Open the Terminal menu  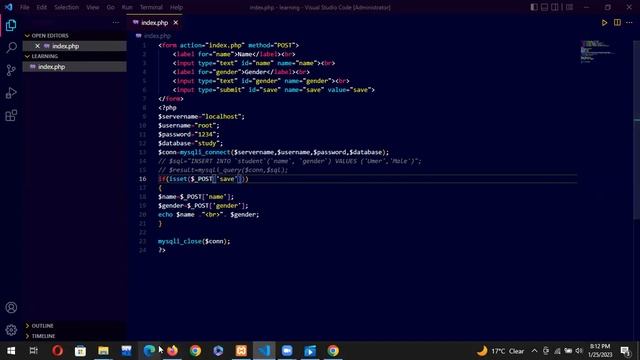click(x=151, y=7)
